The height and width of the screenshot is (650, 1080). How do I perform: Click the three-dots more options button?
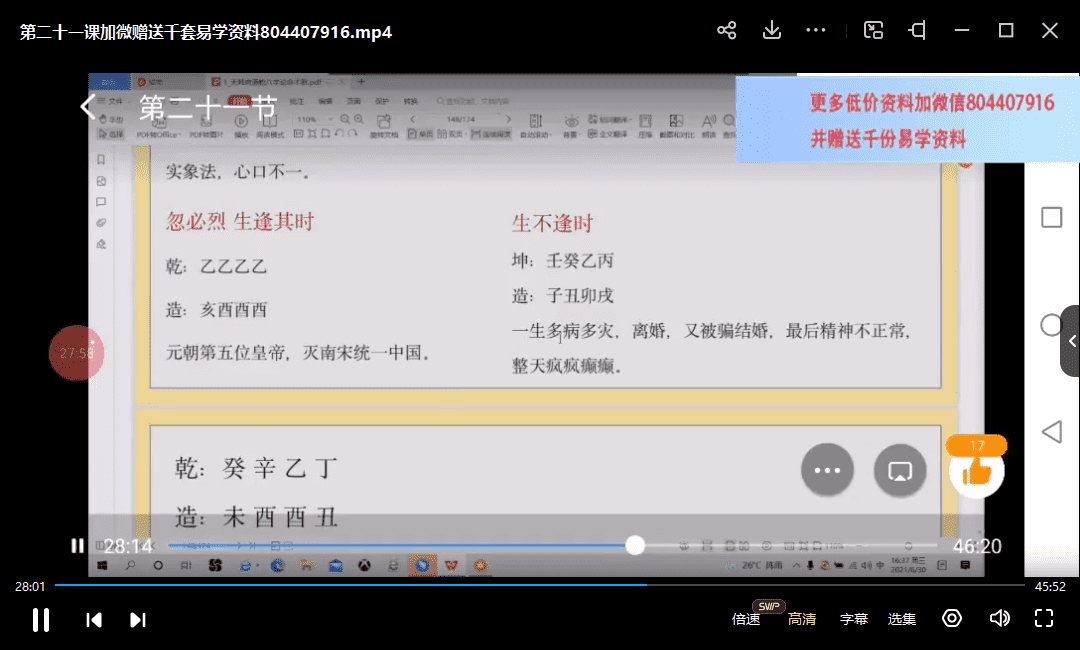827,470
